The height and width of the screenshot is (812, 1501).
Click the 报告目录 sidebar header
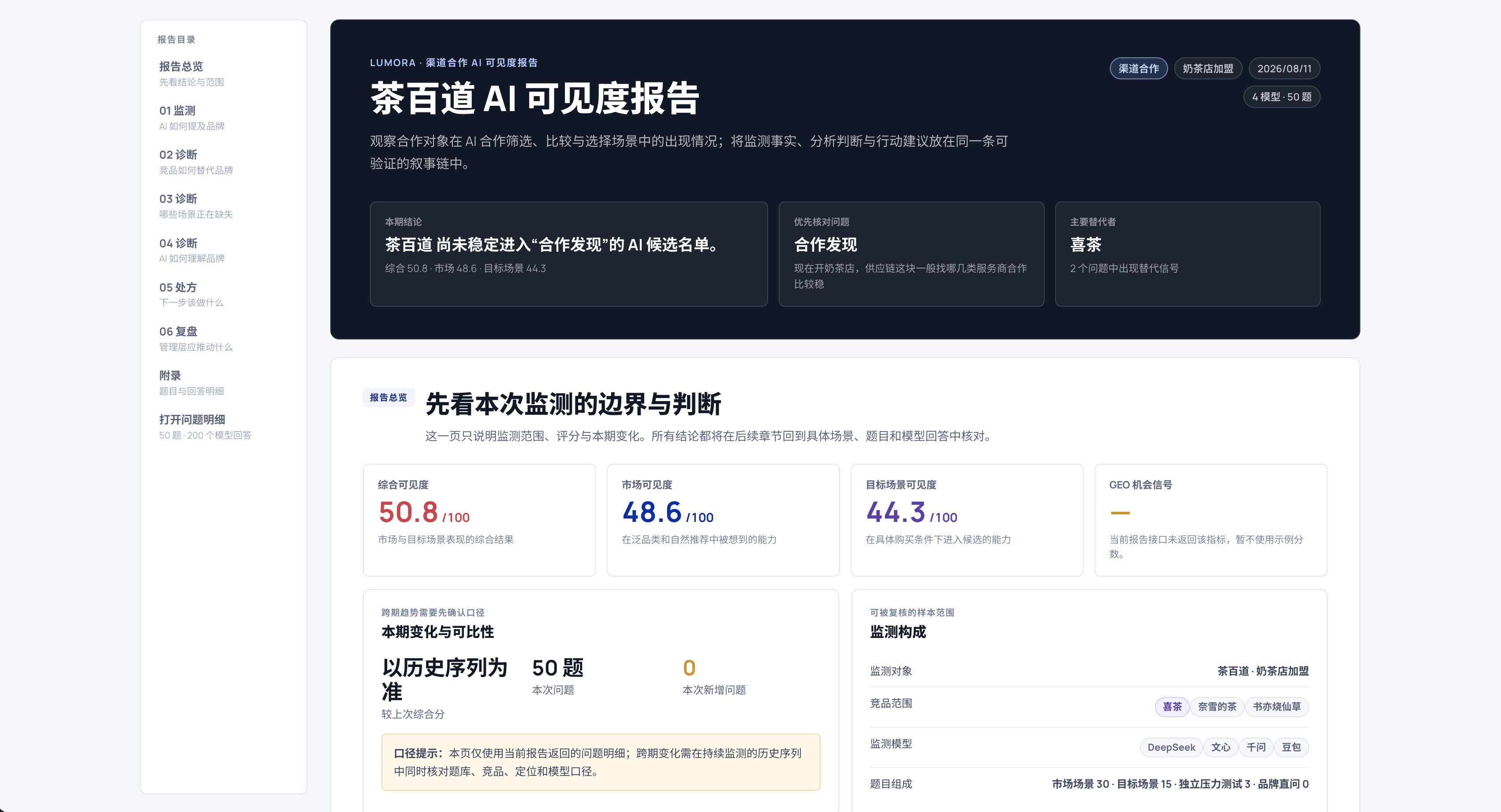[176, 40]
